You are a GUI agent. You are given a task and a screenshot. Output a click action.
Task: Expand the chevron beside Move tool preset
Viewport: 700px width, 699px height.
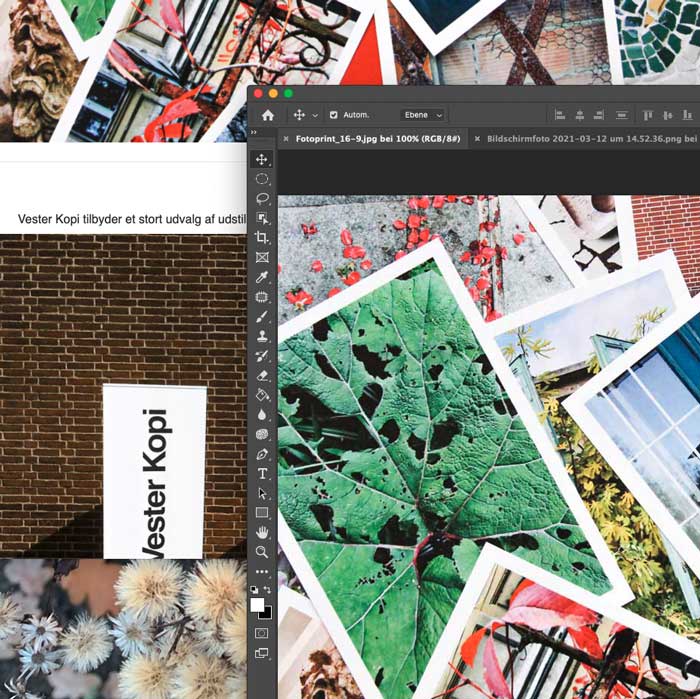tap(315, 116)
